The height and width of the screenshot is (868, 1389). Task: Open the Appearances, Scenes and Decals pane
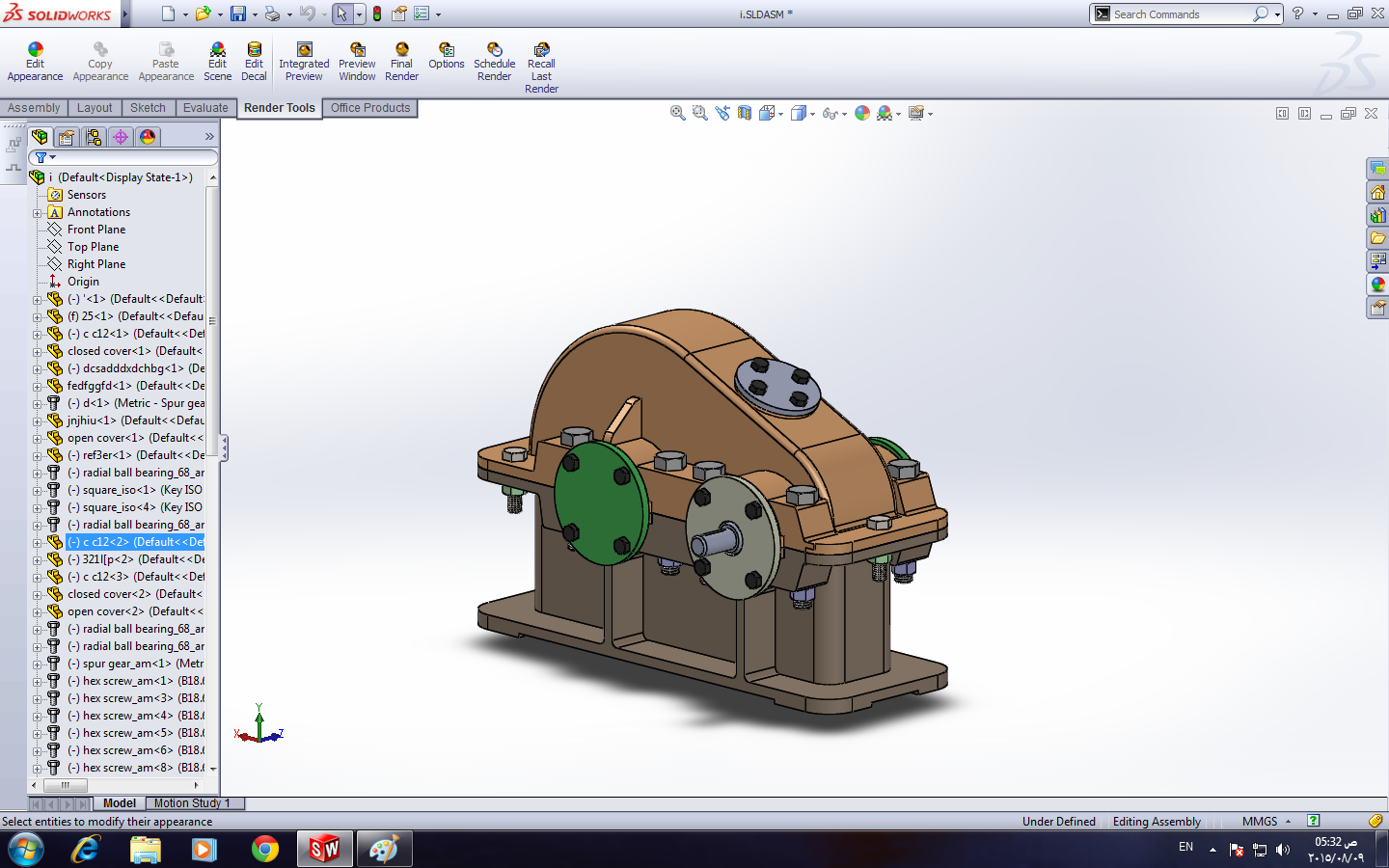pyautogui.click(x=1377, y=285)
